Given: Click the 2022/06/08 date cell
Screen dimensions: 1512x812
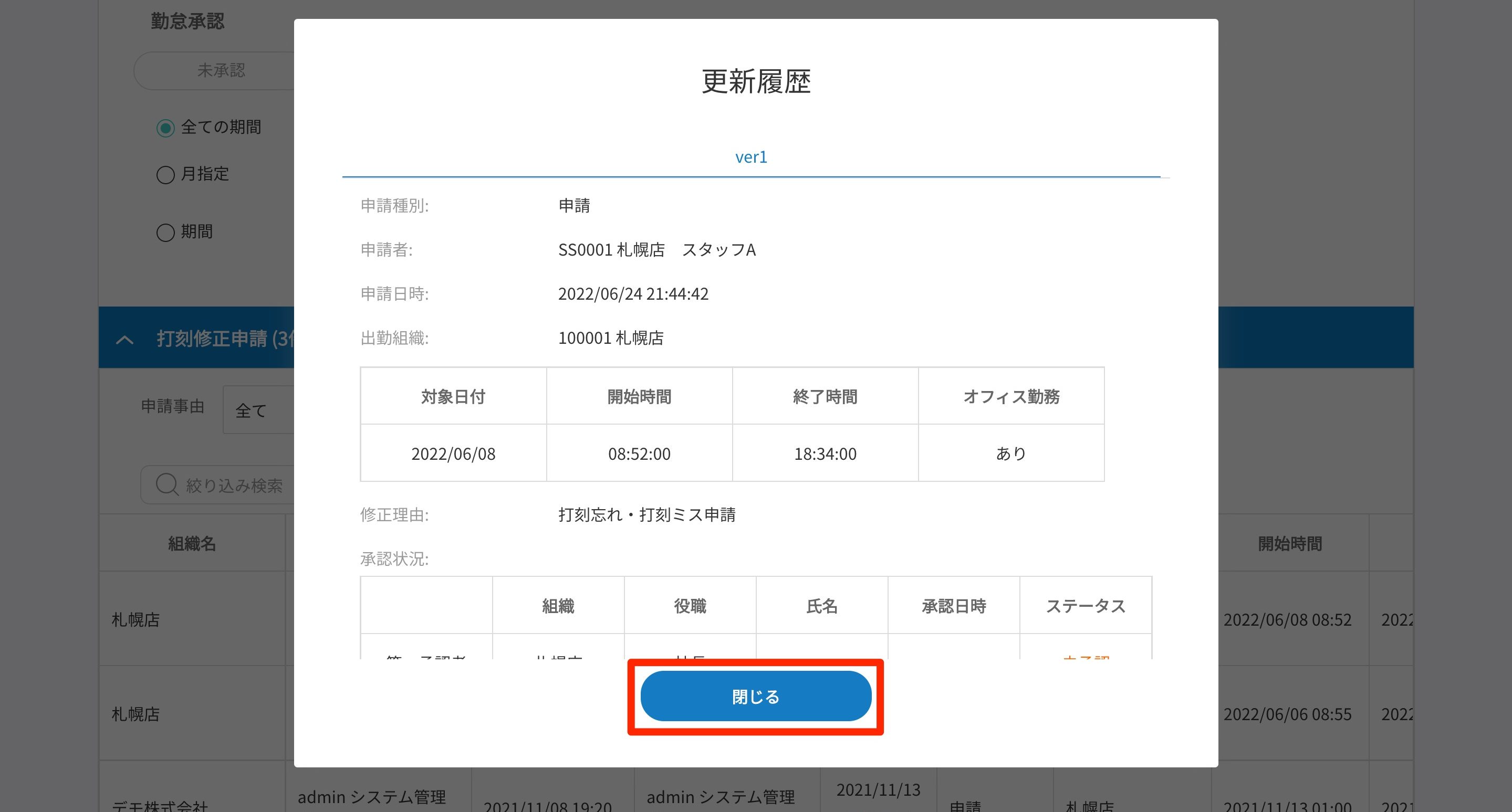Looking at the screenshot, I should pyautogui.click(x=453, y=454).
